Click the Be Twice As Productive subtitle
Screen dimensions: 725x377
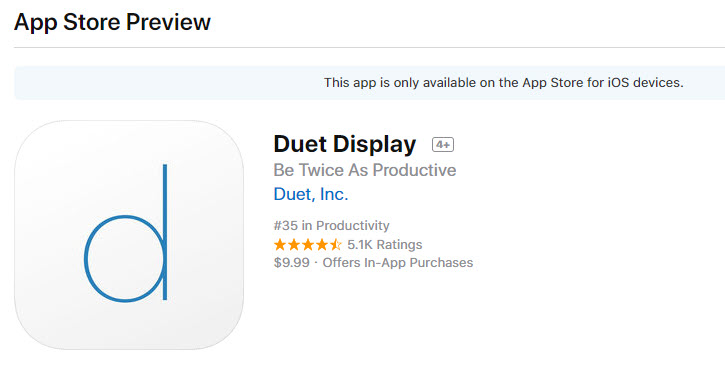click(365, 170)
